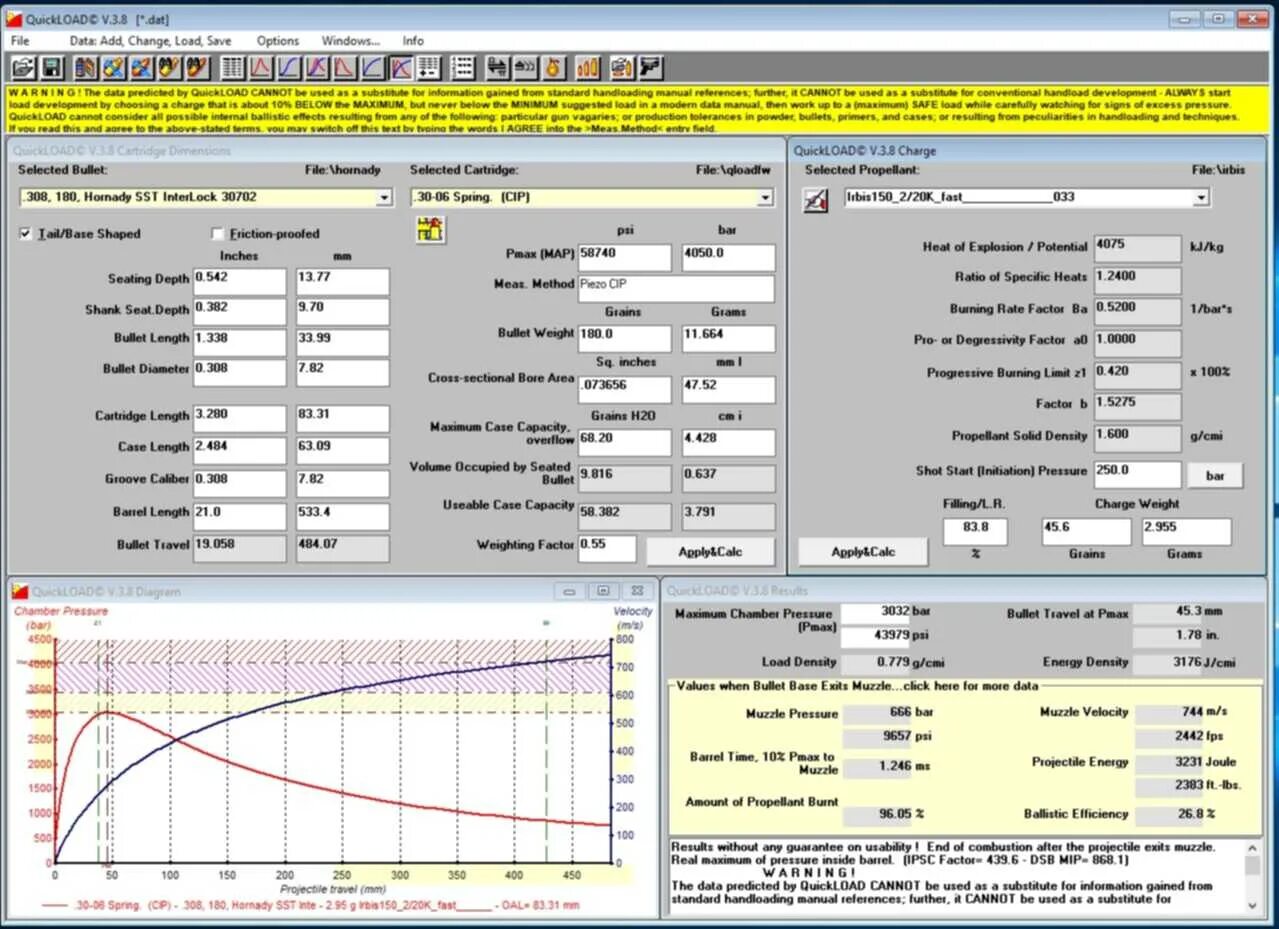Click the propellant icon beside the Irbis150 dropdown

(816, 200)
